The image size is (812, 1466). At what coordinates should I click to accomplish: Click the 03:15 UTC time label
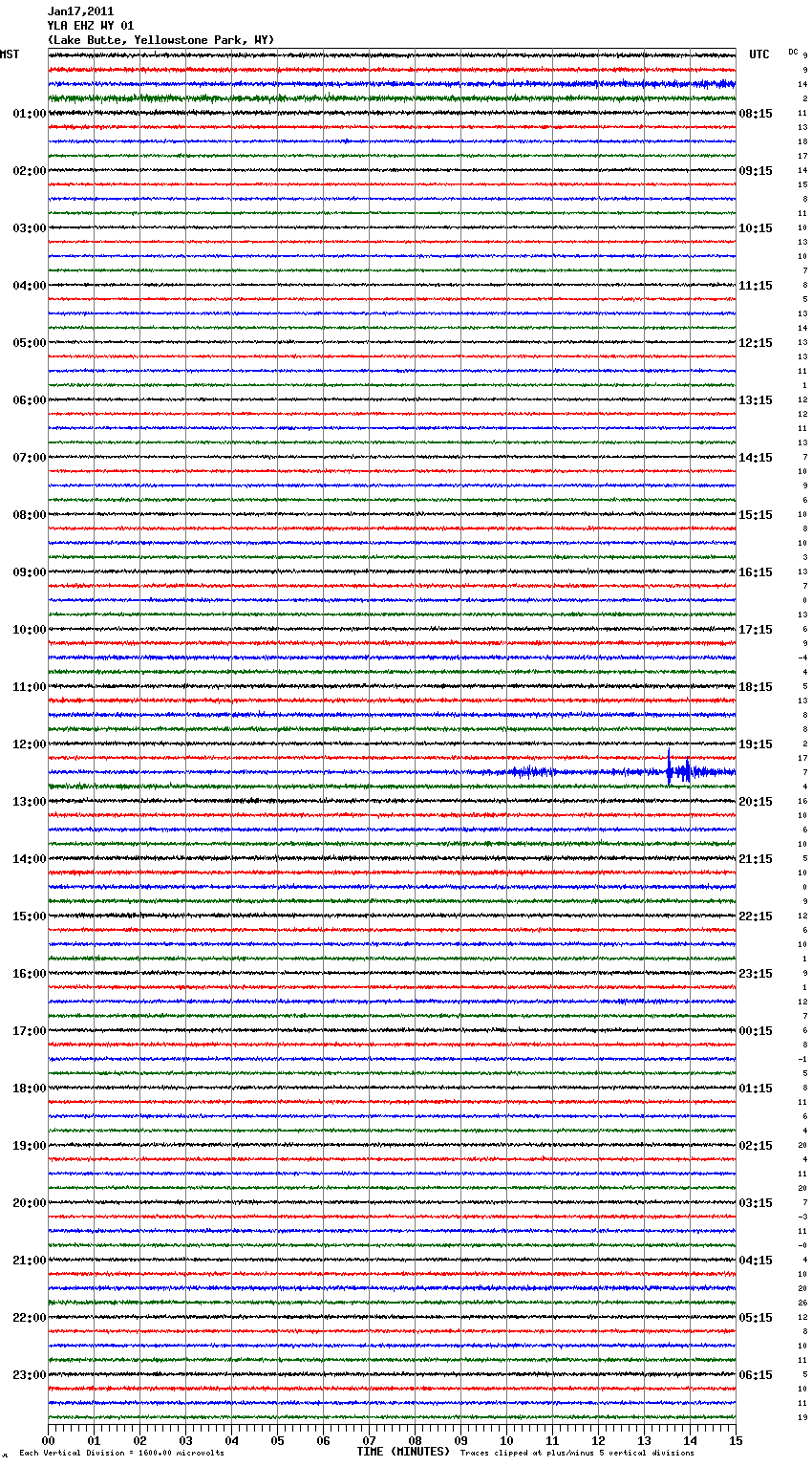[x=756, y=1203]
